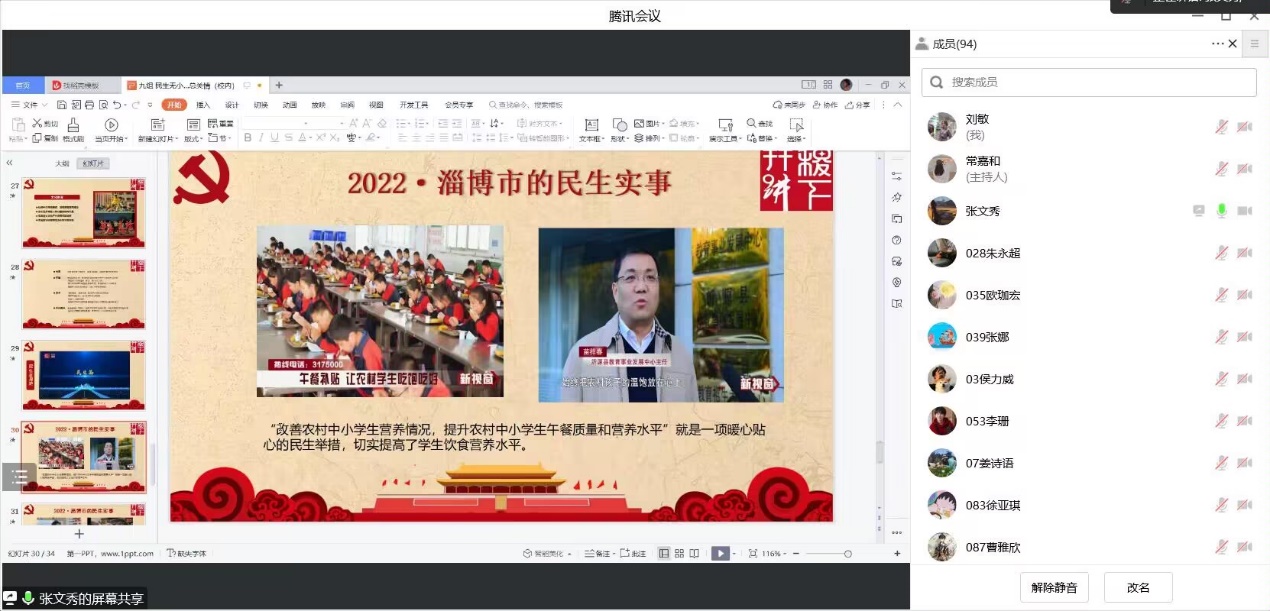Expand the 新建幻灯片 dropdown
This screenshot has height=611, width=1270.
click(x=158, y=139)
